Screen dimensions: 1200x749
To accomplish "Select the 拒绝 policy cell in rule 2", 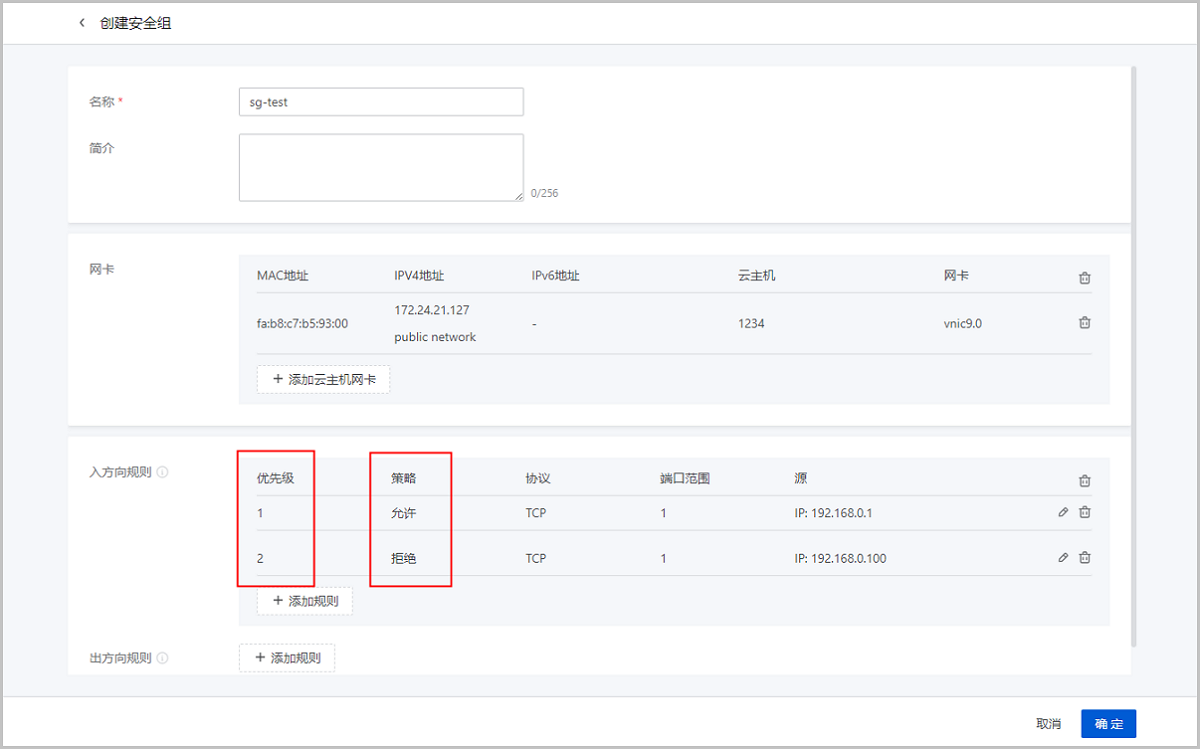I will point(403,558).
